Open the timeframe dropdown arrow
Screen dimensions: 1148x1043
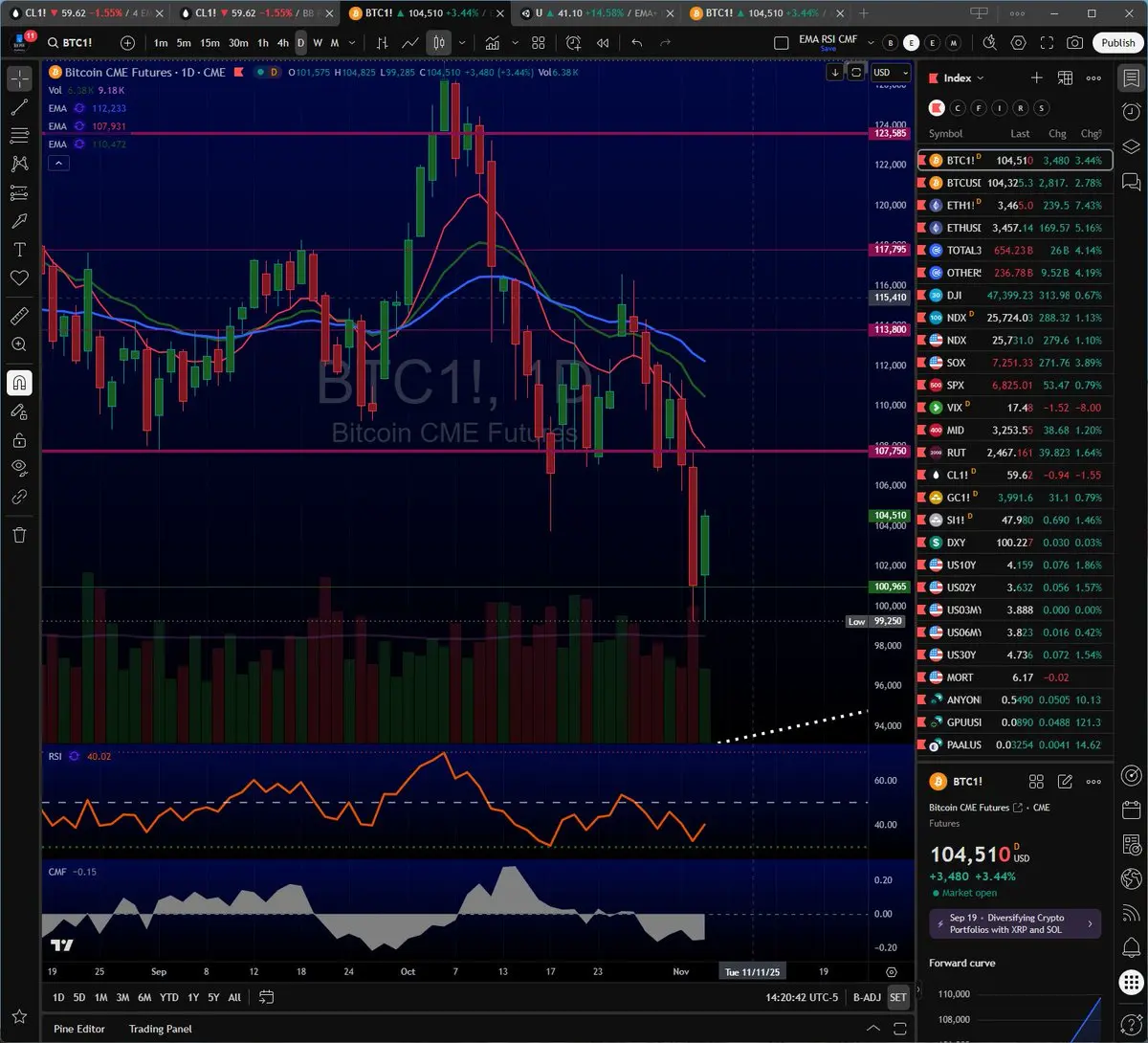click(x=352, y=43)
